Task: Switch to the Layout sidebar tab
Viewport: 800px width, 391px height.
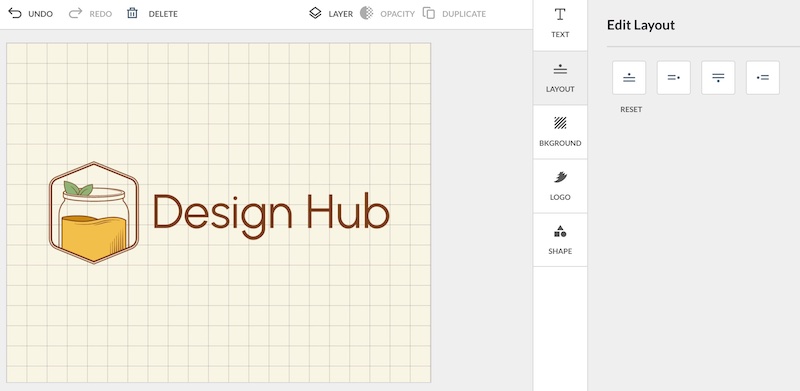Action: tap(560, 78)
